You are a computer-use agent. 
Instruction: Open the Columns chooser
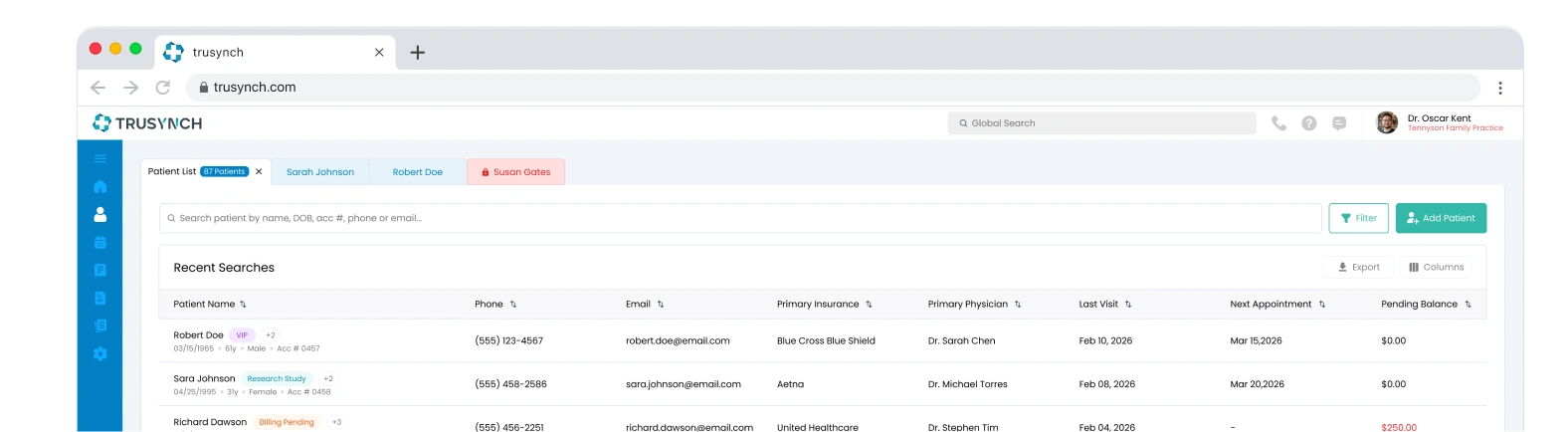coord(1436,267)
